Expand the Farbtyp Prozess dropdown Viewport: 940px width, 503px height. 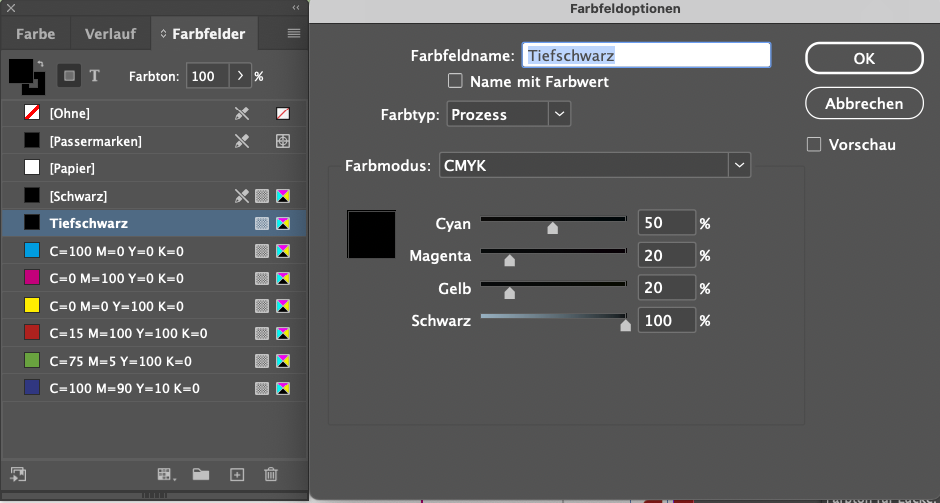(508, 114)
